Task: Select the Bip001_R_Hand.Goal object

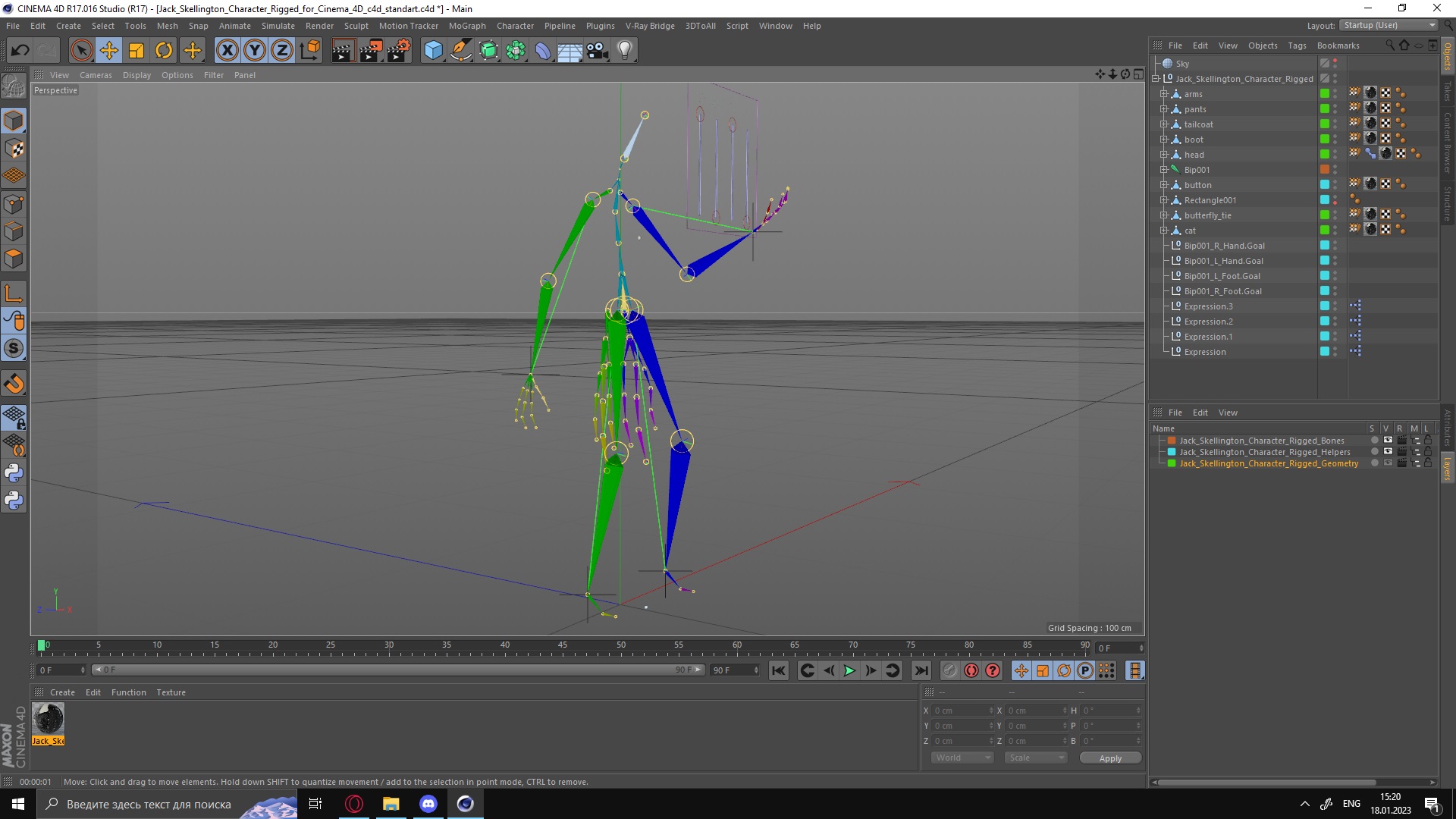Action: tap(1224, 246)
